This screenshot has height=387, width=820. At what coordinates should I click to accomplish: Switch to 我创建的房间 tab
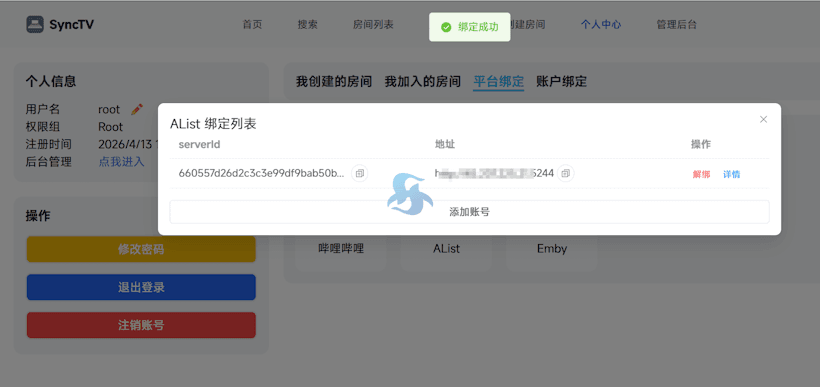(x=334, y=82)
